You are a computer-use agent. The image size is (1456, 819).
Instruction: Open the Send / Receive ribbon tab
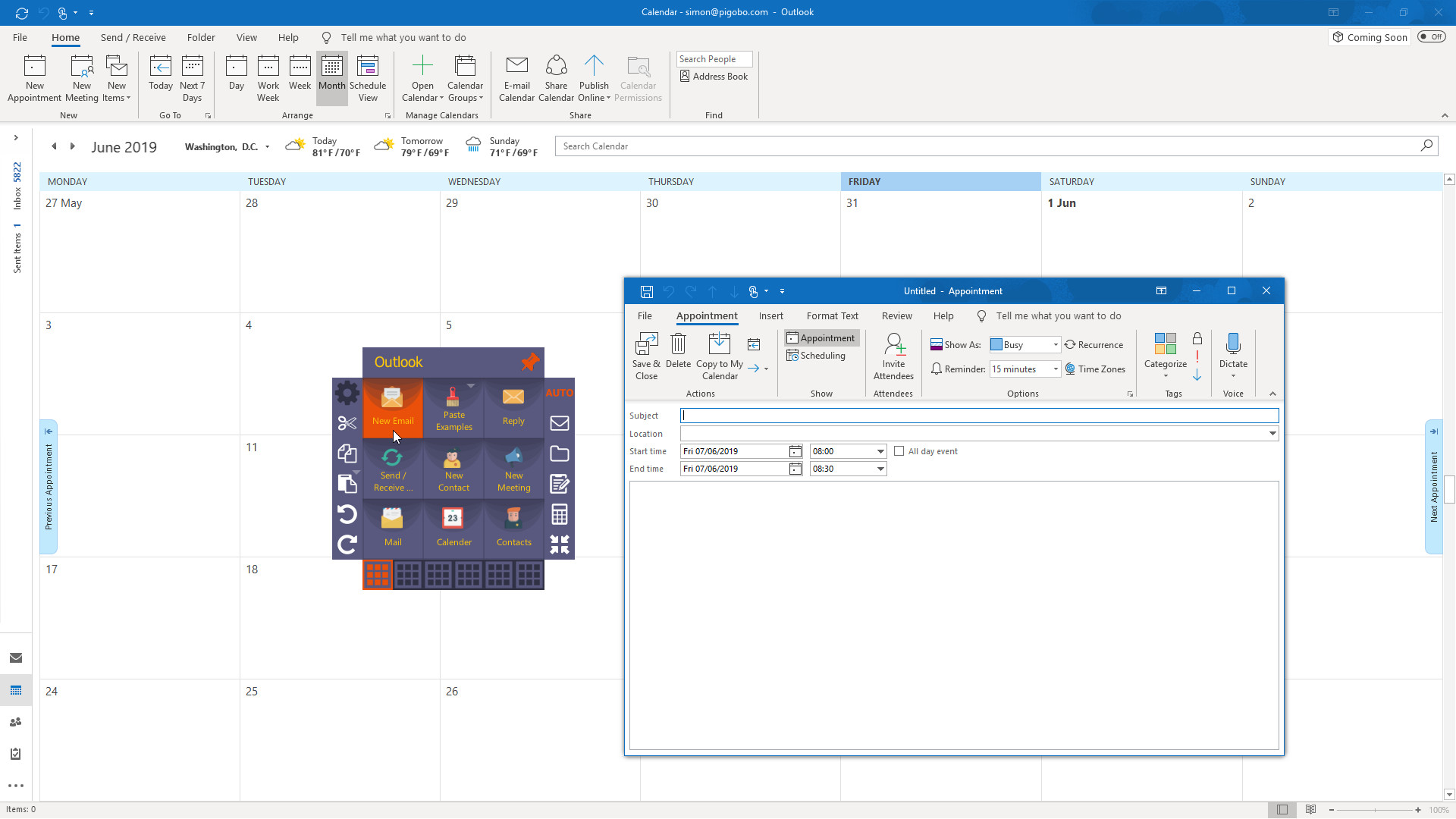tap(133, 37)
